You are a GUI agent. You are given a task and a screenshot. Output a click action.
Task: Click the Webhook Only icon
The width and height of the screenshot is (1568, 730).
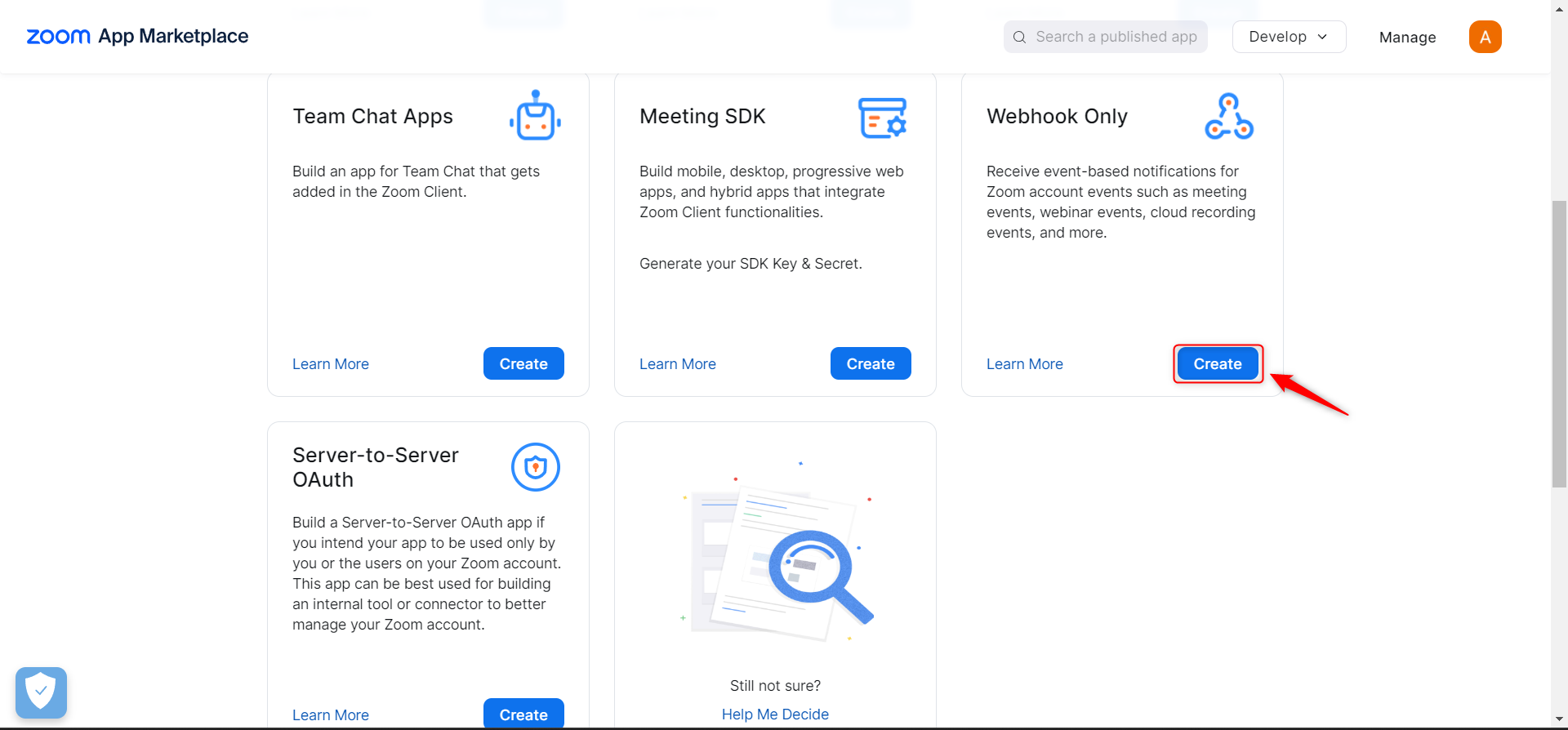[x=1229, y=116]
